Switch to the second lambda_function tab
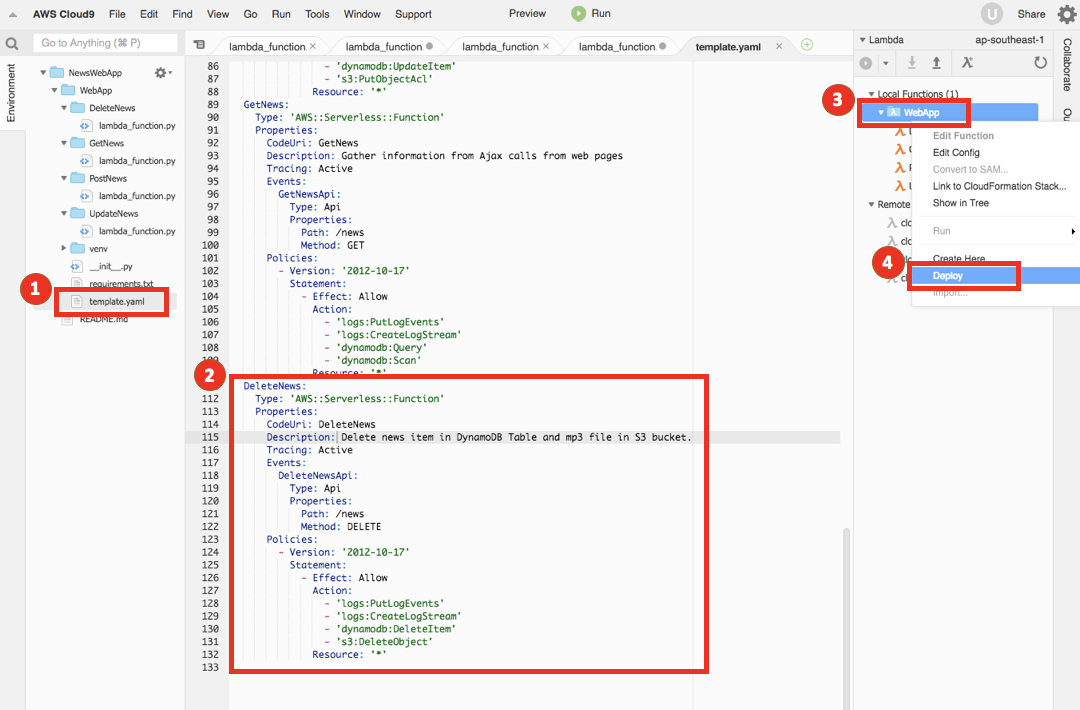 click(384, 46)
